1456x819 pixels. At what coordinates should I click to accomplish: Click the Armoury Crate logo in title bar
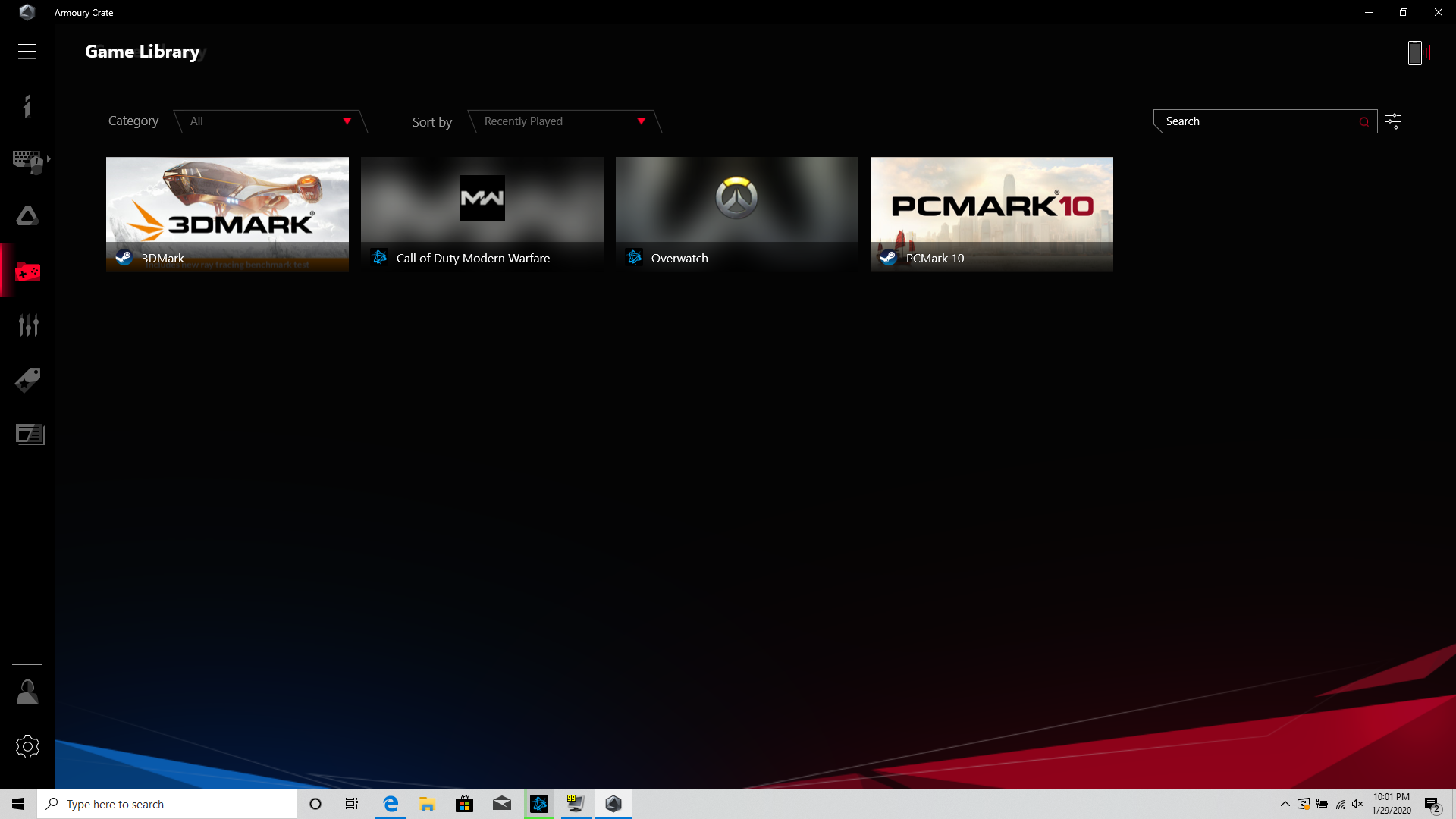27,12
